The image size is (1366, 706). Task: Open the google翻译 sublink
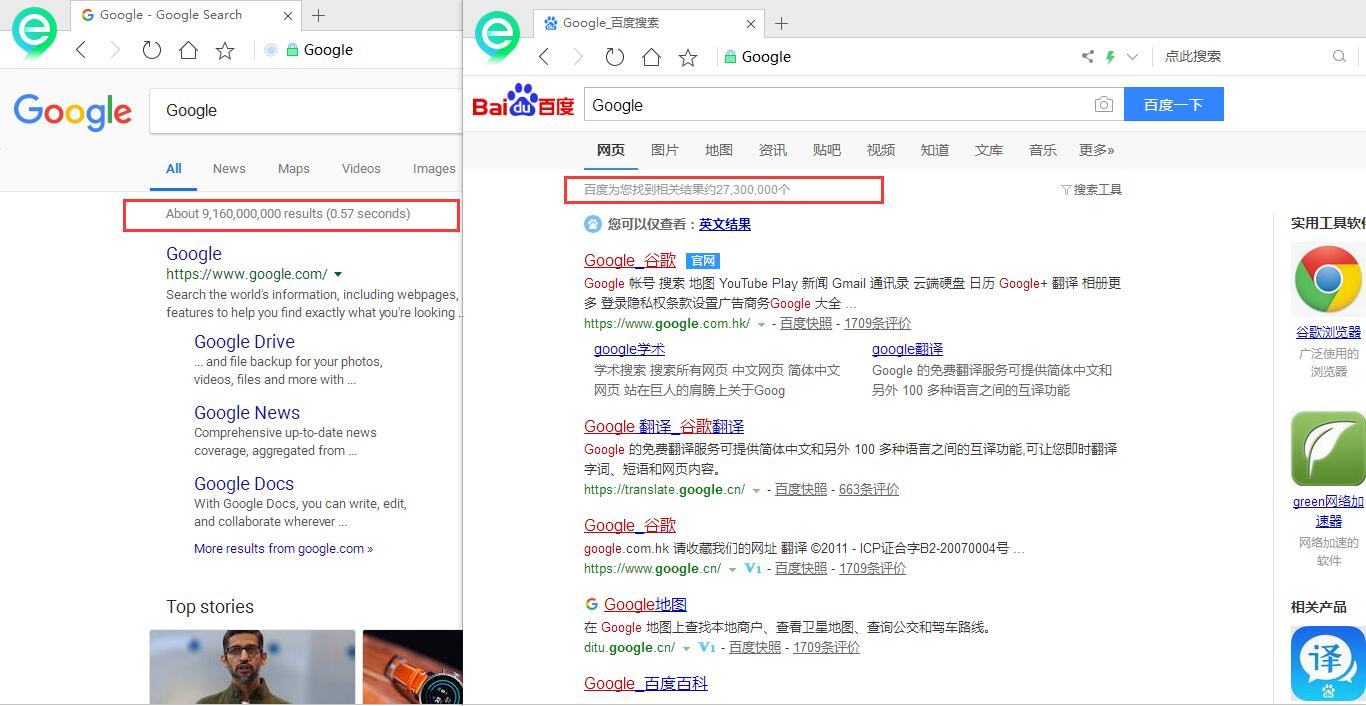[x=908, y=349]
